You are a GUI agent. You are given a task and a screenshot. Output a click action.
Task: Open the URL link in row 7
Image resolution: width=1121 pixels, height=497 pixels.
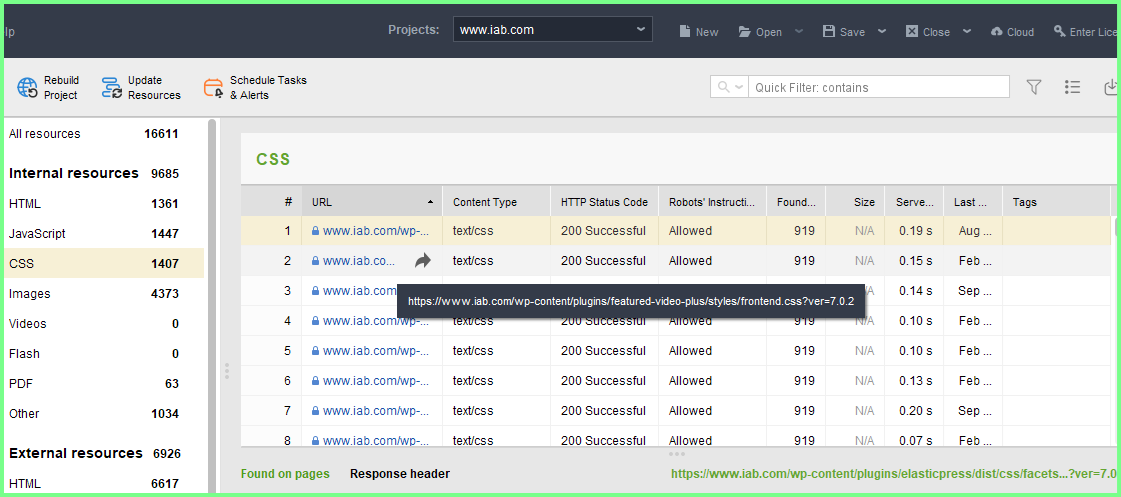[x=376, y=411]
